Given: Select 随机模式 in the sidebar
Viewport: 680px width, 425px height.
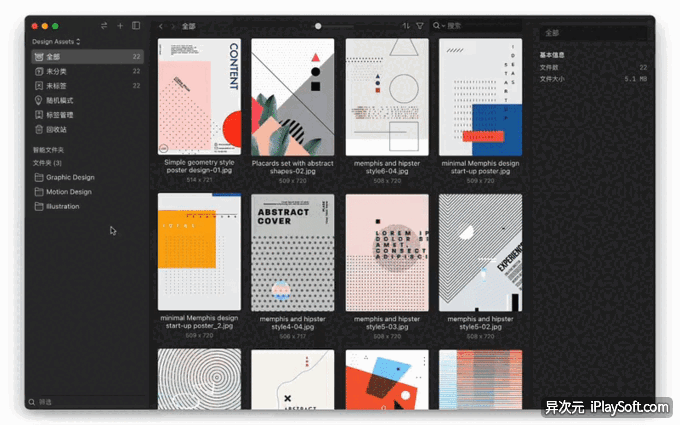Looking at the screenshot, I should (x=88, y=100).
